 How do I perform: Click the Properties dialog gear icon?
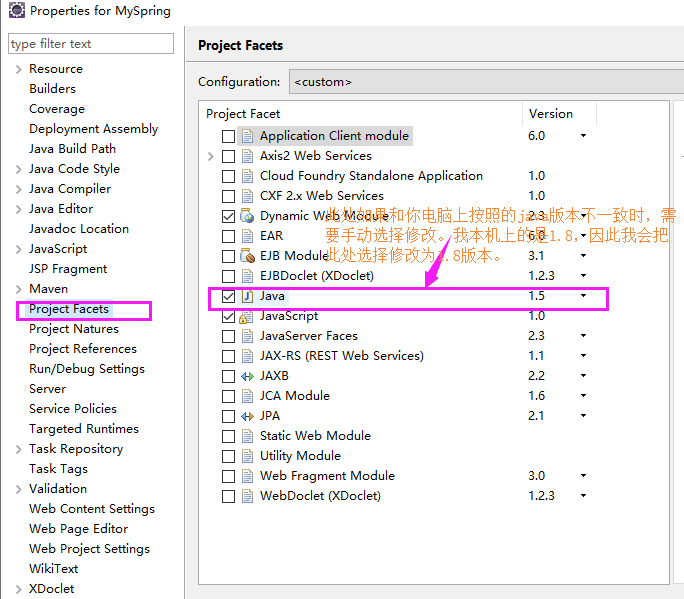pyautogui.click(x=17, y=10)
